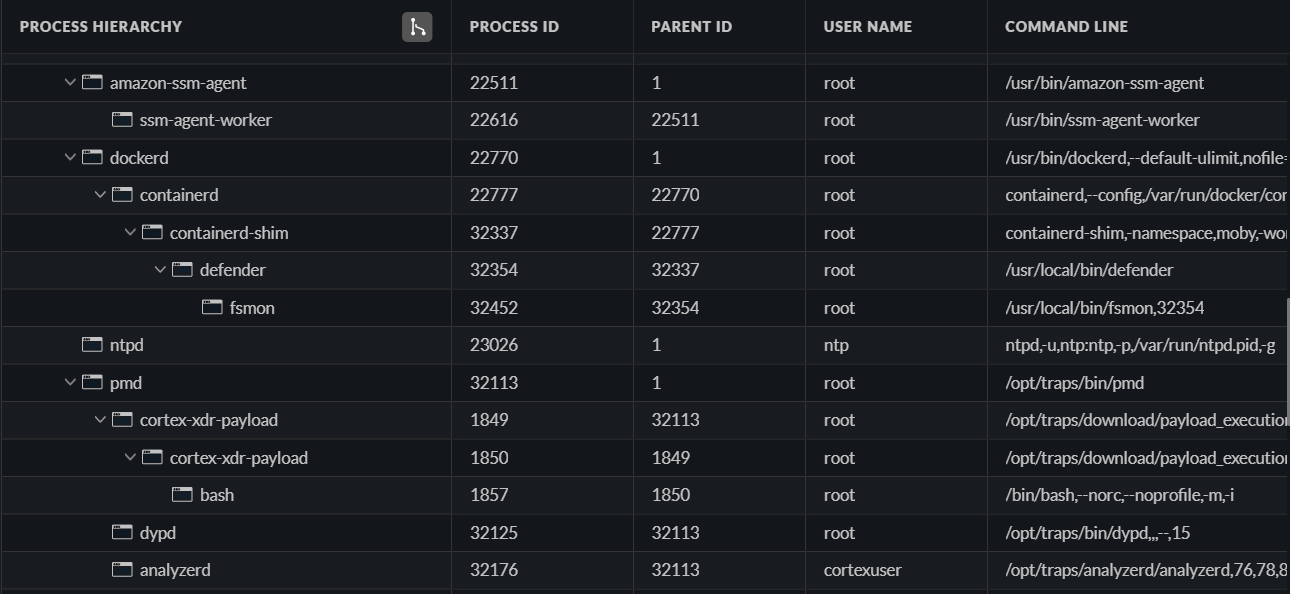Collapse the pmd process tree

(x=70, y=383)
